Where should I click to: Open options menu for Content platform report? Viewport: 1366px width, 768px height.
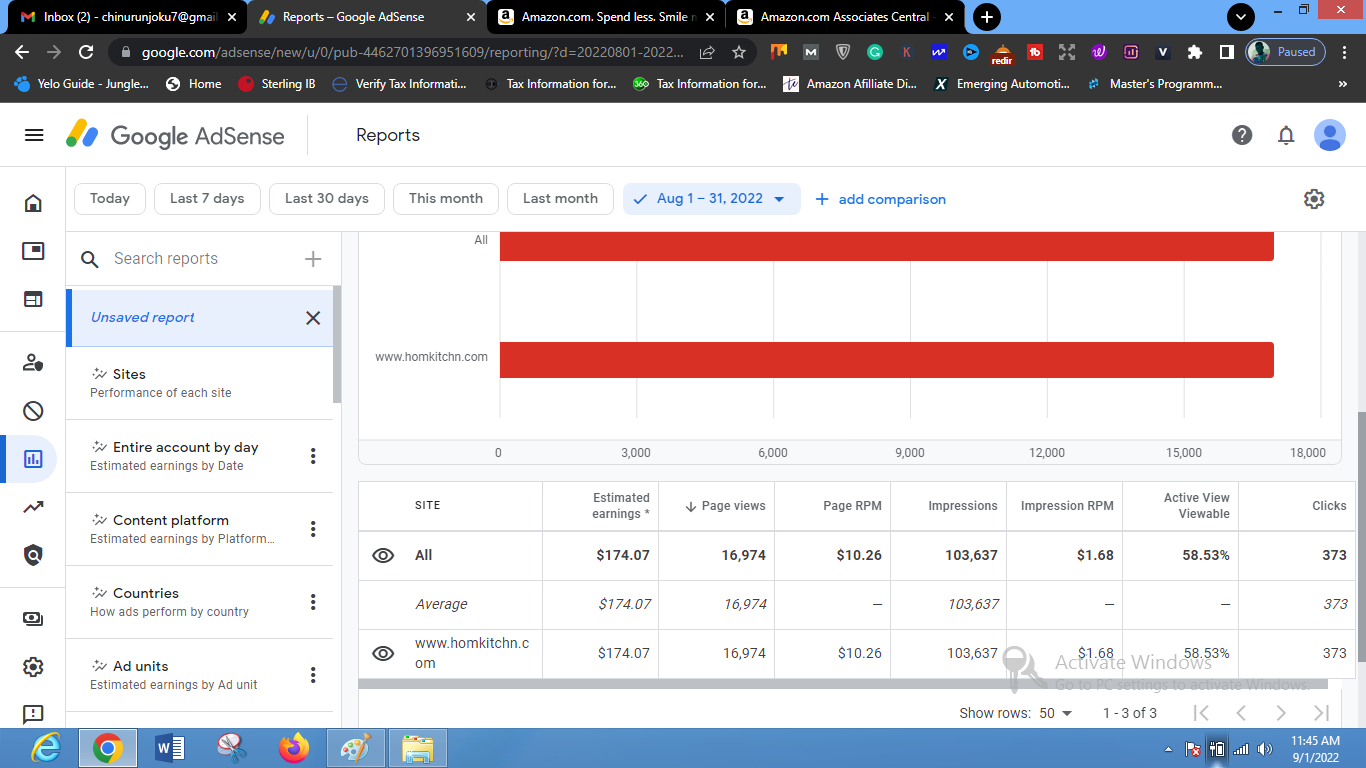tap(313, 529)
